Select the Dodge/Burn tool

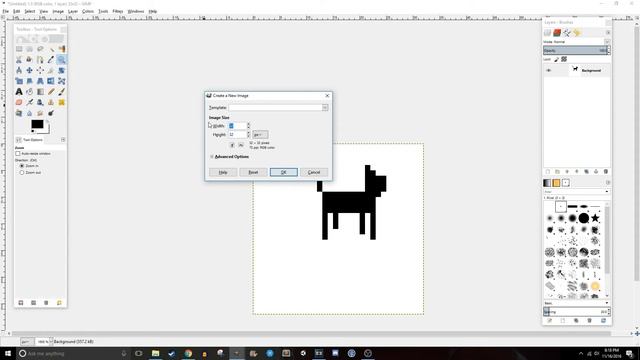[51, 113]
